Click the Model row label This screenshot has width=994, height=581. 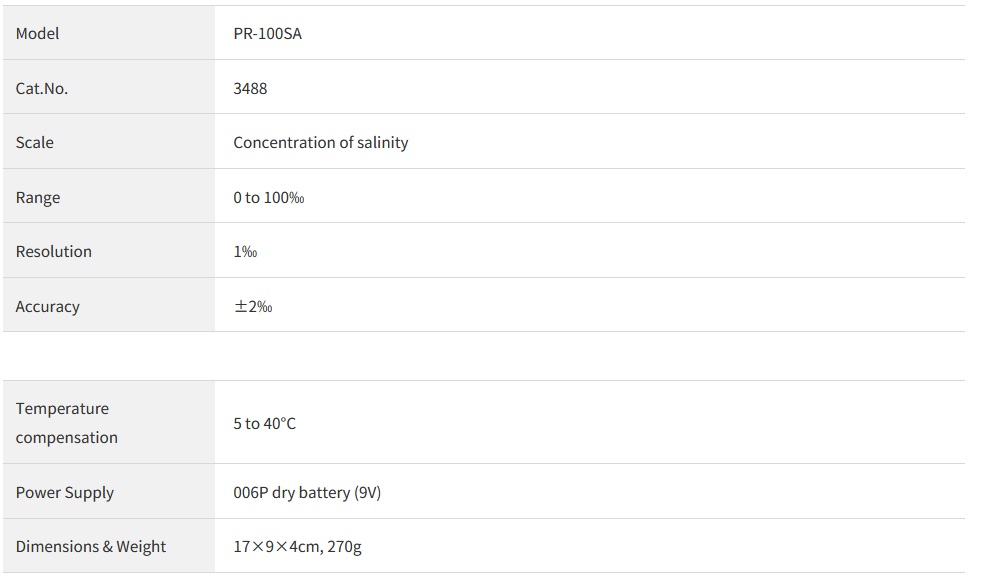pos(38,34)
